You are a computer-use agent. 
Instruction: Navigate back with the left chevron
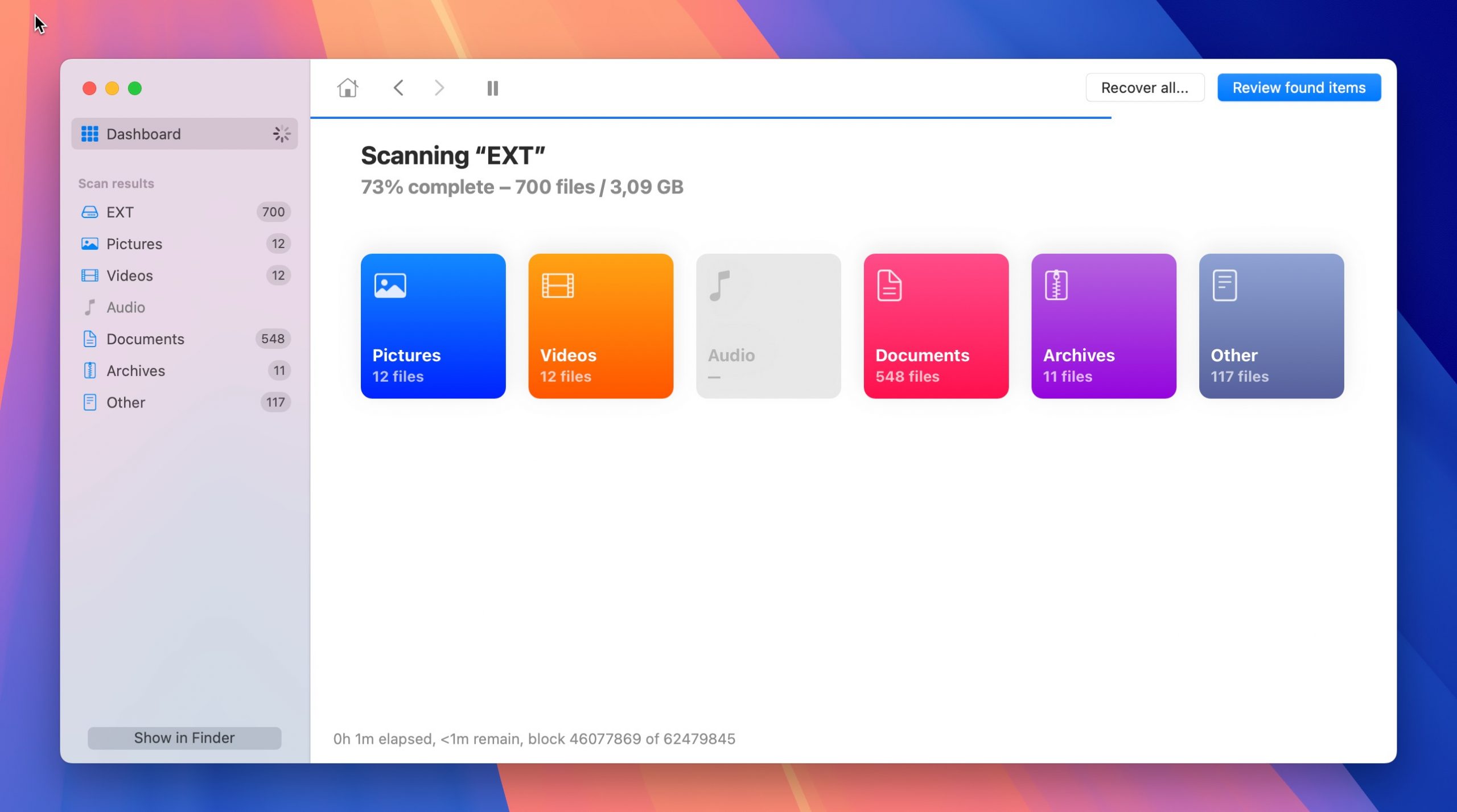click(x=398, y=88)
